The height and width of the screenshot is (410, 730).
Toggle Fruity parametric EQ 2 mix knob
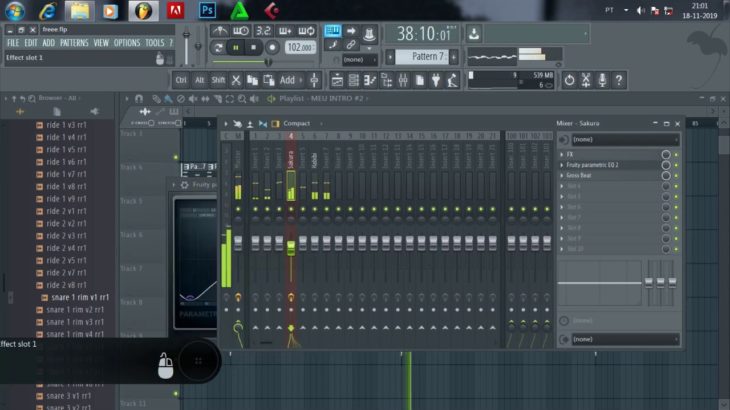pos(666,165)
